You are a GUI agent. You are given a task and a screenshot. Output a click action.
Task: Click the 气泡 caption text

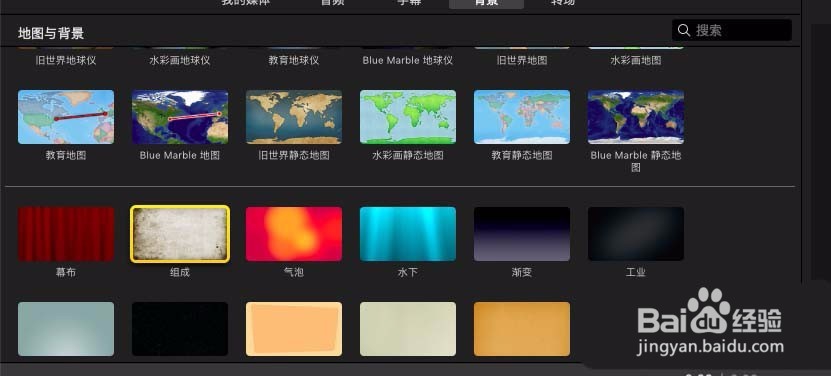[294, 273]
